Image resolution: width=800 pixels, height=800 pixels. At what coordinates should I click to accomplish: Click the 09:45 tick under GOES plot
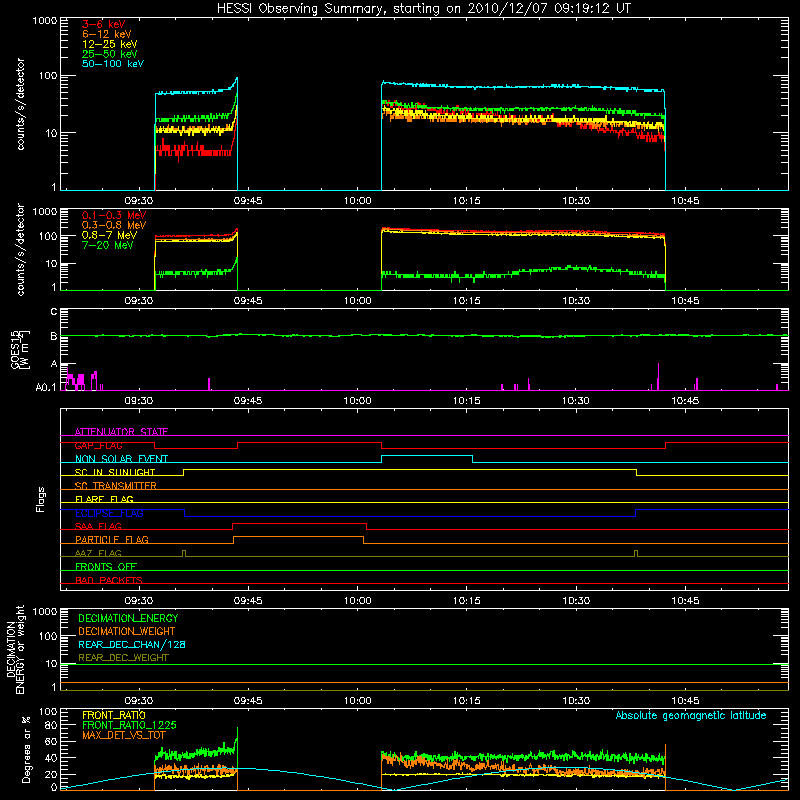click(248, 401)
